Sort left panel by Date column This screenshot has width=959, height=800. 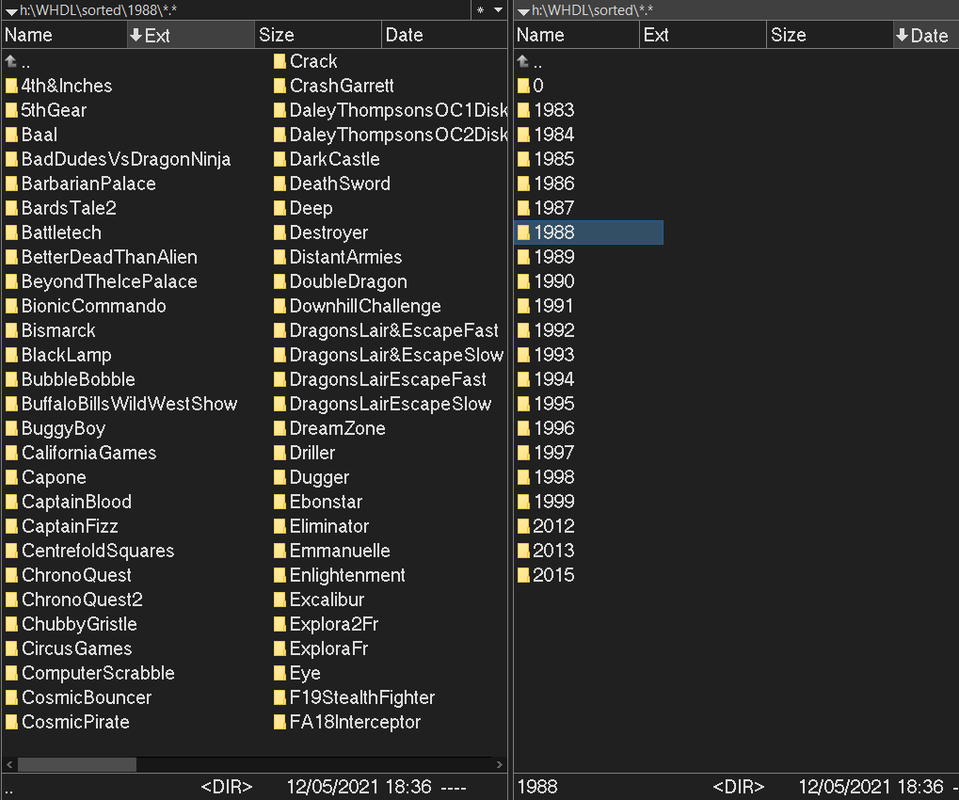[444, 35]
